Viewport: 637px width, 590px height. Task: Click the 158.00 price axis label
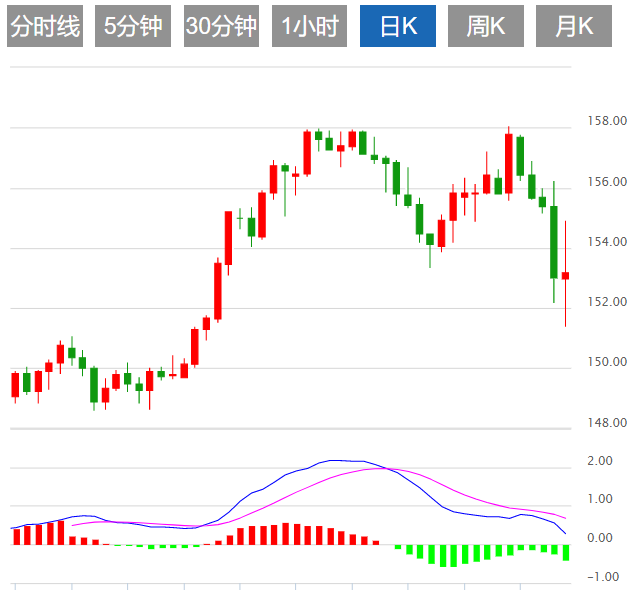point(607,121)
